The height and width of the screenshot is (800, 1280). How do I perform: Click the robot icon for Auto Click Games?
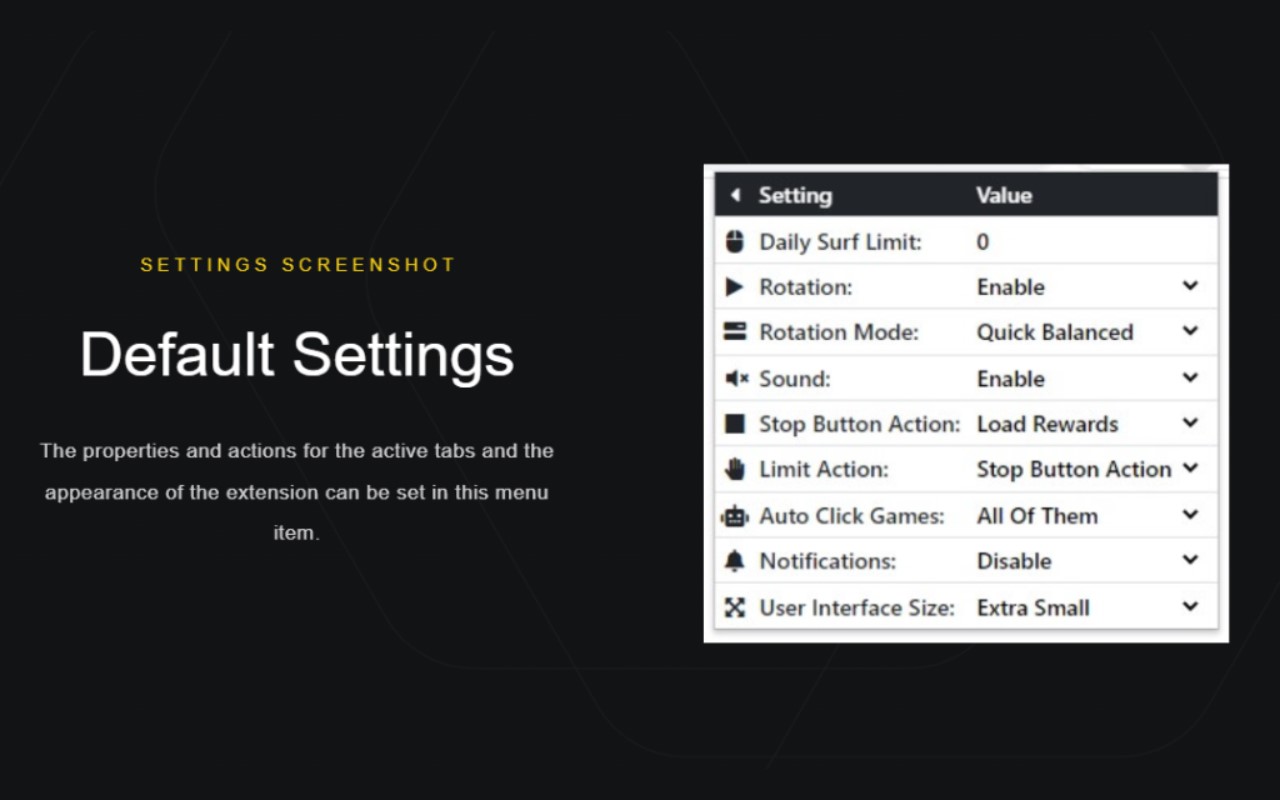[x=735, y=516]
